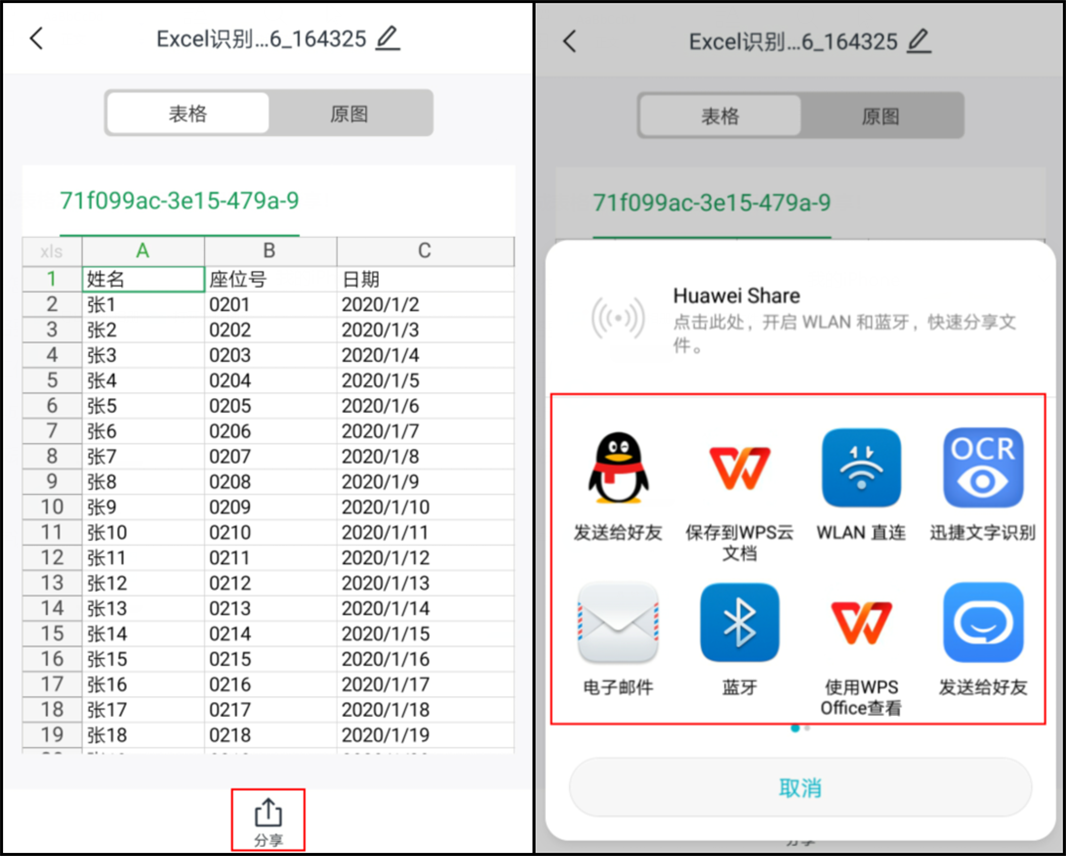
Task: Open sheet tab 71f099ac-3e15-479a-9 in left screen
Action: [179, 201]
